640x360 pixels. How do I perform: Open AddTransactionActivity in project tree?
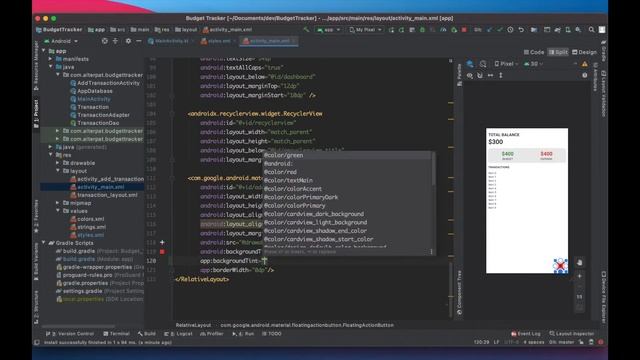point(108,83)
